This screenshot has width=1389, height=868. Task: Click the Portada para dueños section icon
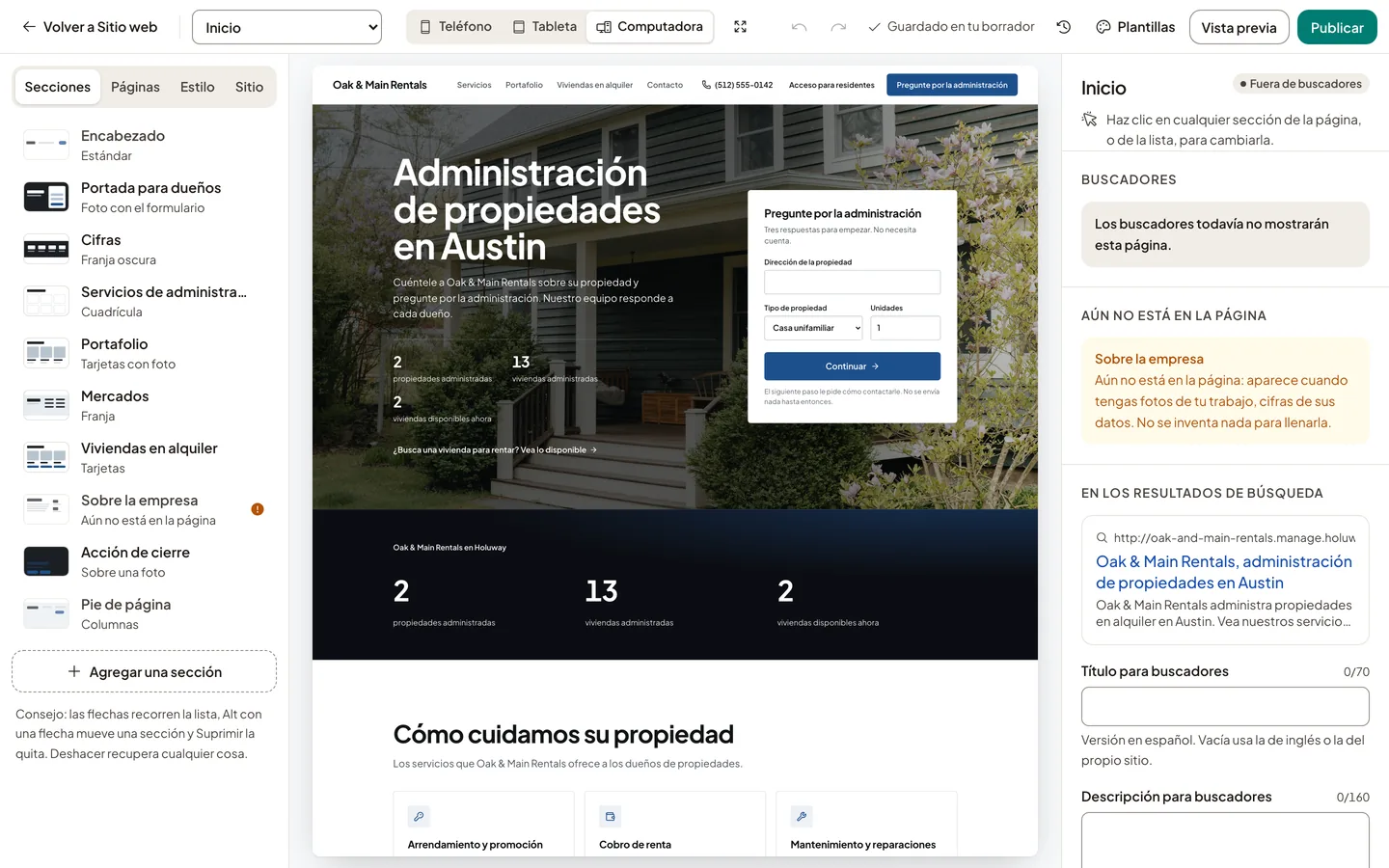click(46, 197)
